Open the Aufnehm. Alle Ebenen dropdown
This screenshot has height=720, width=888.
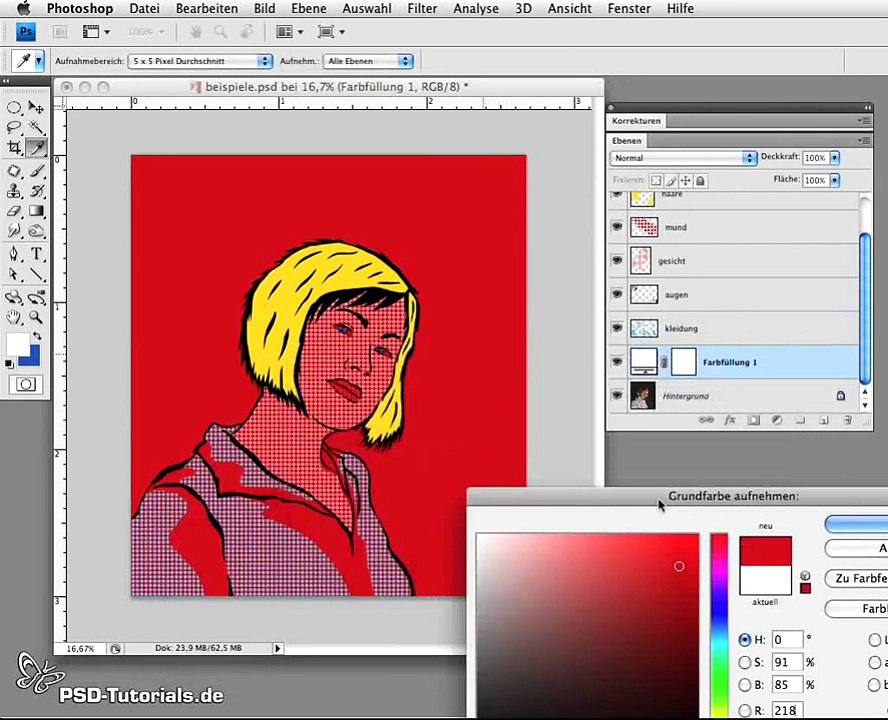[368, 61]
